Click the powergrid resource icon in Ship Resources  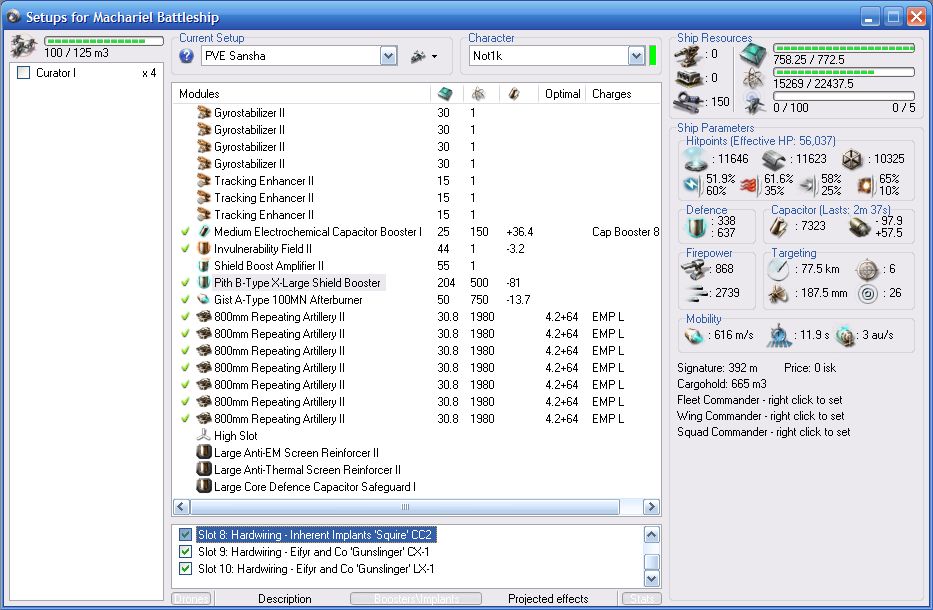[753, 78]
